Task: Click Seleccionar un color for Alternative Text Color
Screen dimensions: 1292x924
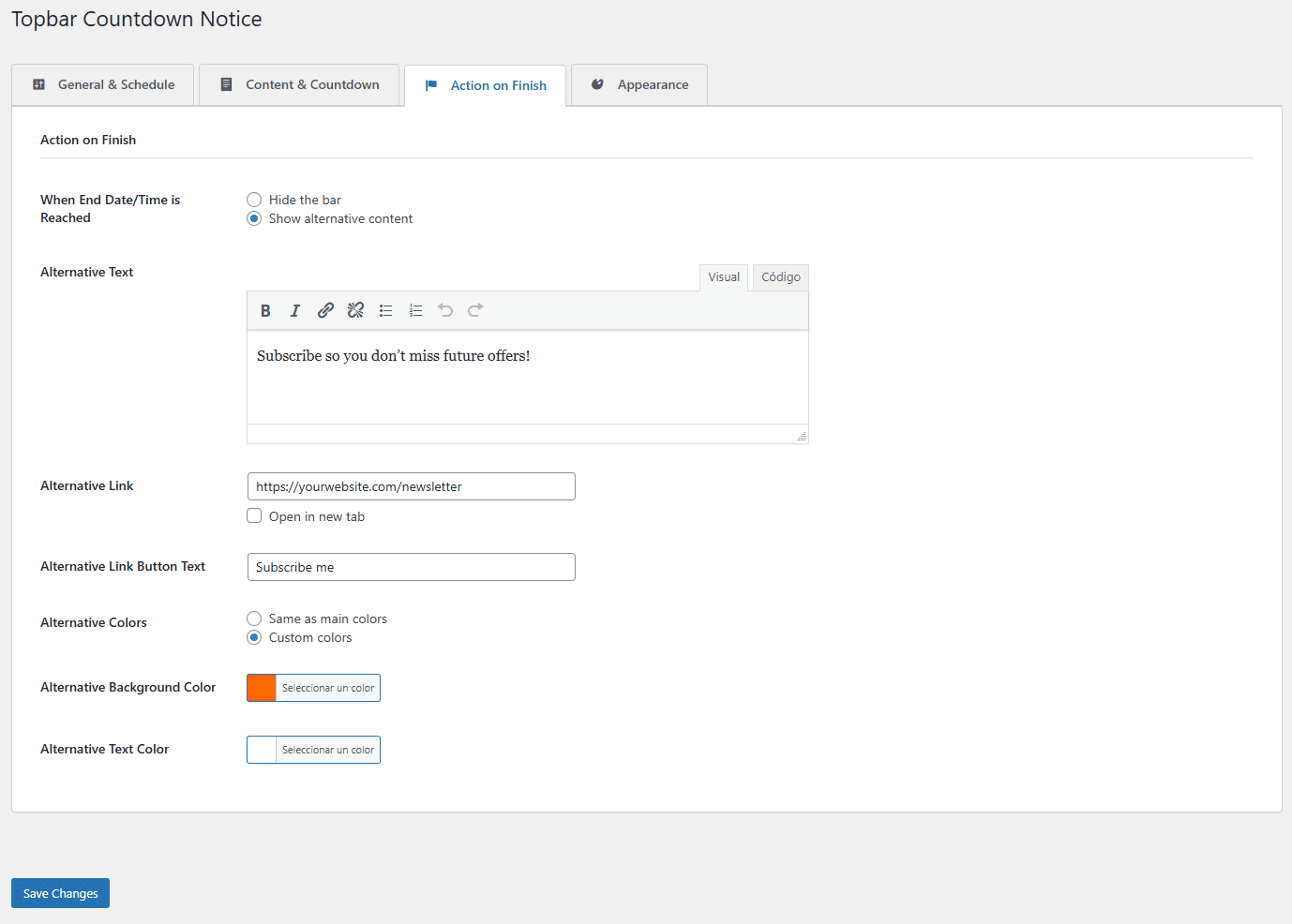Action: coord(326,749)
